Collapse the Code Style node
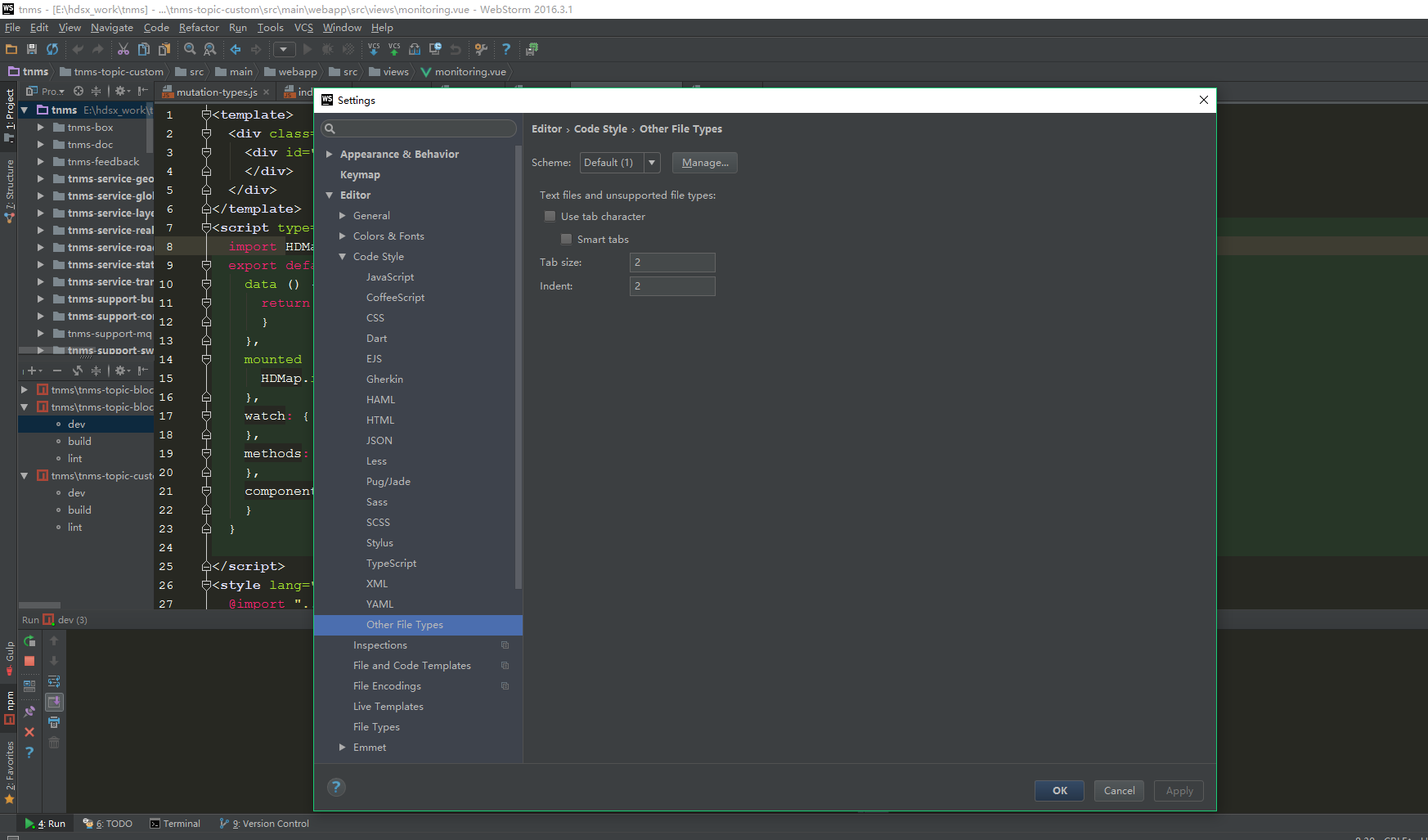 click(x=342, y=256)
